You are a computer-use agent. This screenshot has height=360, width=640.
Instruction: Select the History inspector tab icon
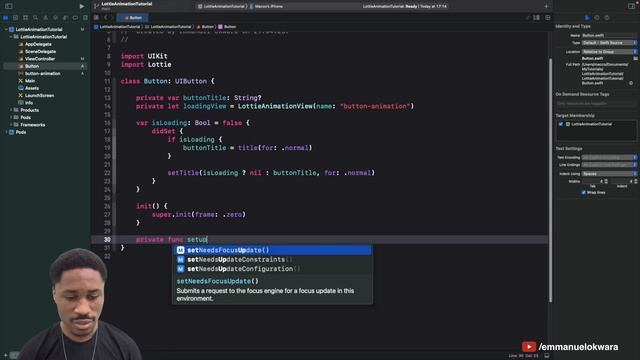tap(597, 18)
